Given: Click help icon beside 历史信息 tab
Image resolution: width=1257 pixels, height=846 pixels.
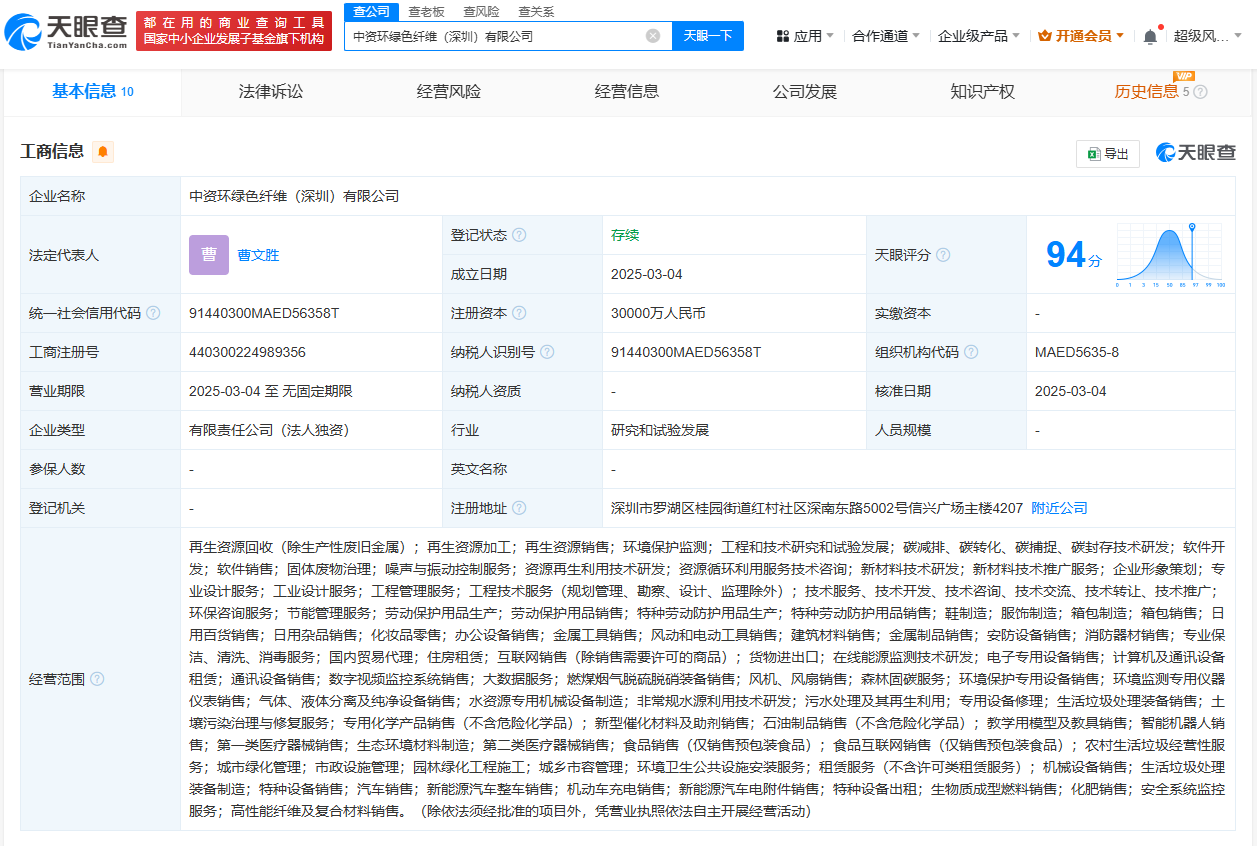Looking at the screenshot, I should [1201, 92].
